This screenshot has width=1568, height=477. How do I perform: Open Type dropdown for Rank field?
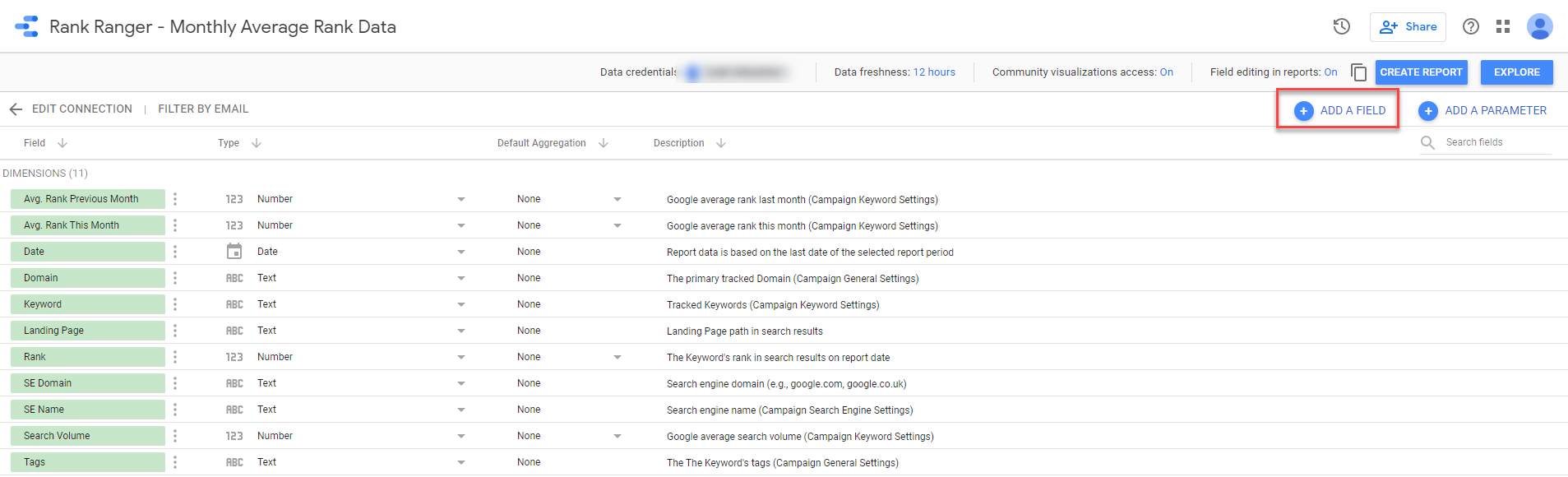[x=460, y=357]
